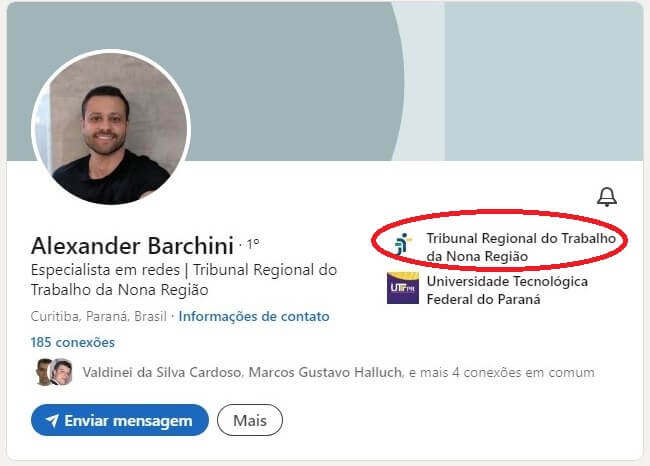Click the Alexander Barchini name heading
650x466 pixels.
point(132,245)
